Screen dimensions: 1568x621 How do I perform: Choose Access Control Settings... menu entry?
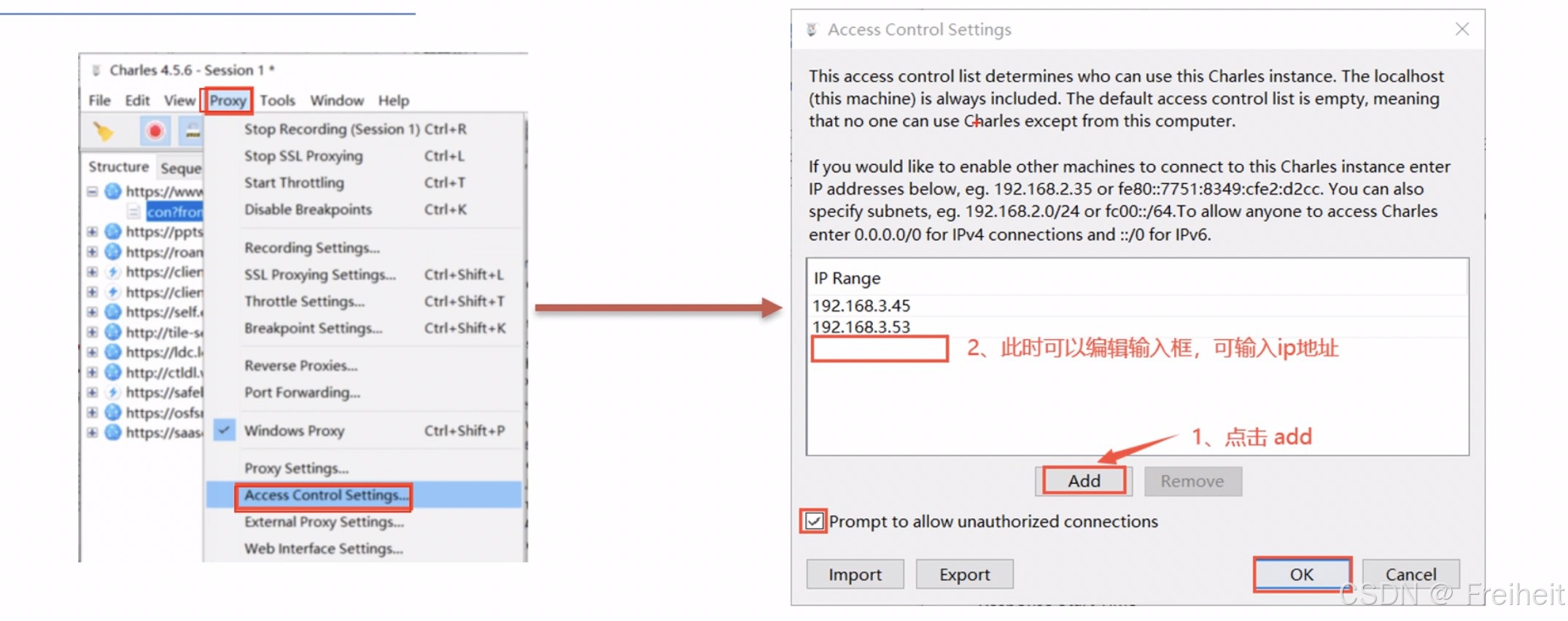point(365,495)
